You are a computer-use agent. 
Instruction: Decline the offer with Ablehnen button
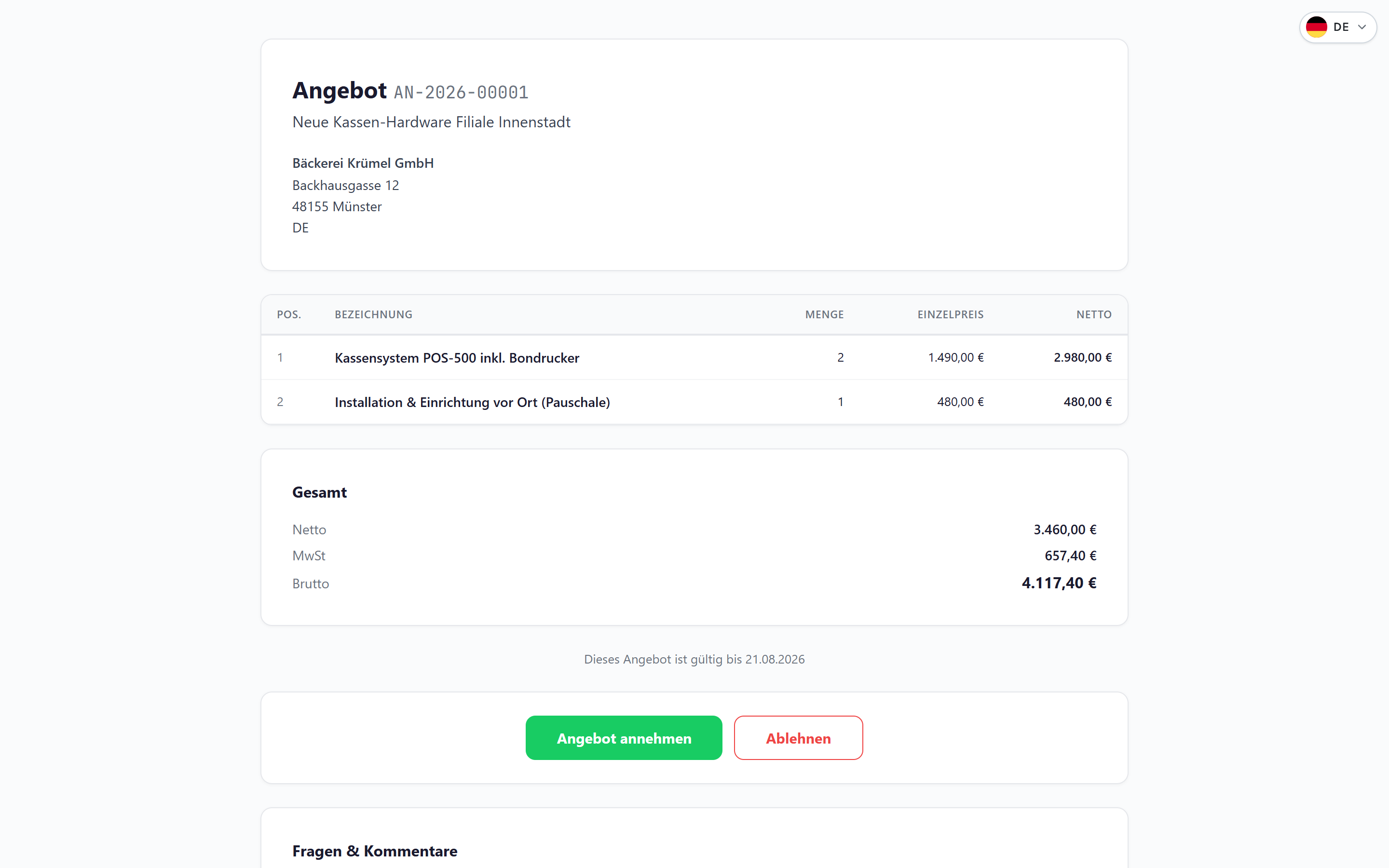pyautogui.click(x=798, y=738)
